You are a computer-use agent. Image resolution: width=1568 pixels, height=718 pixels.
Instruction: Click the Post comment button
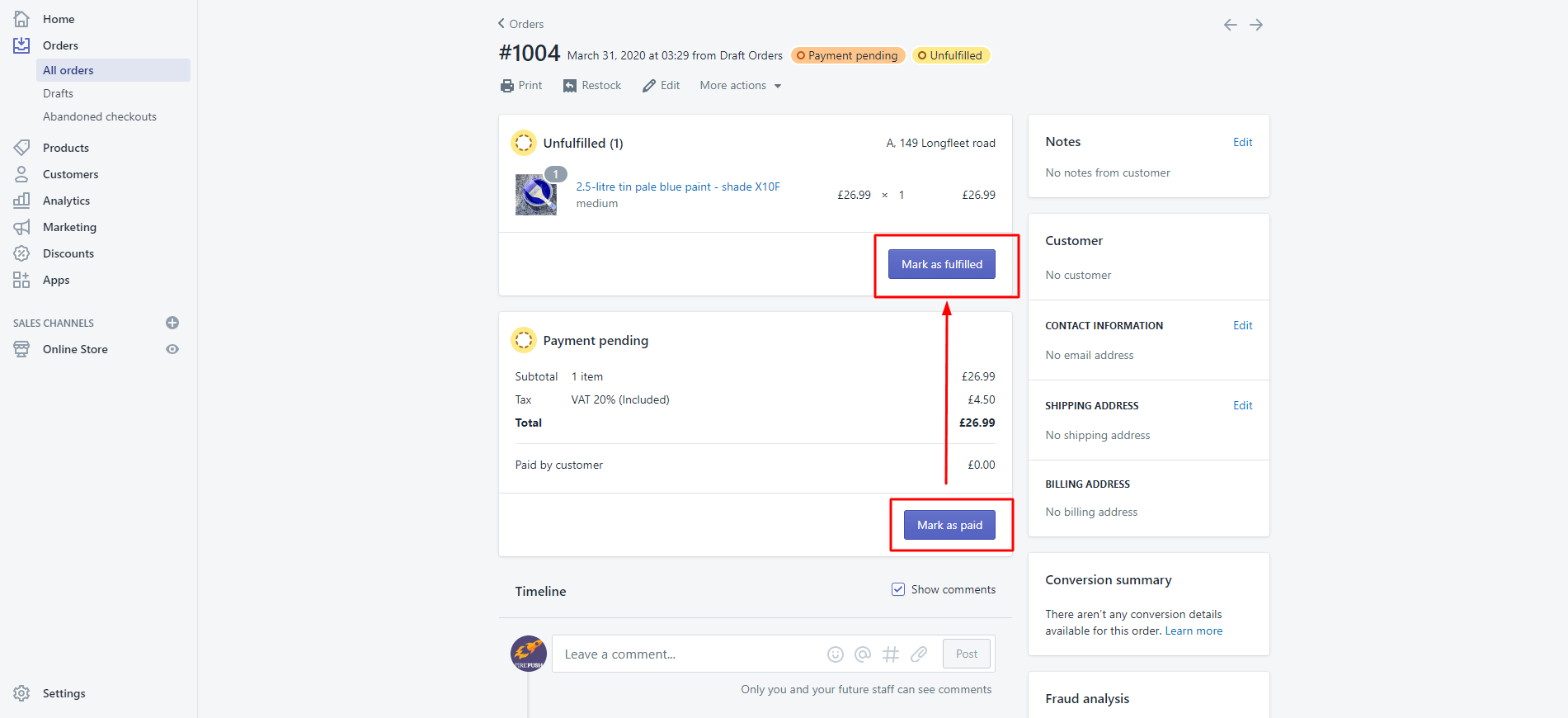[967, 654]
